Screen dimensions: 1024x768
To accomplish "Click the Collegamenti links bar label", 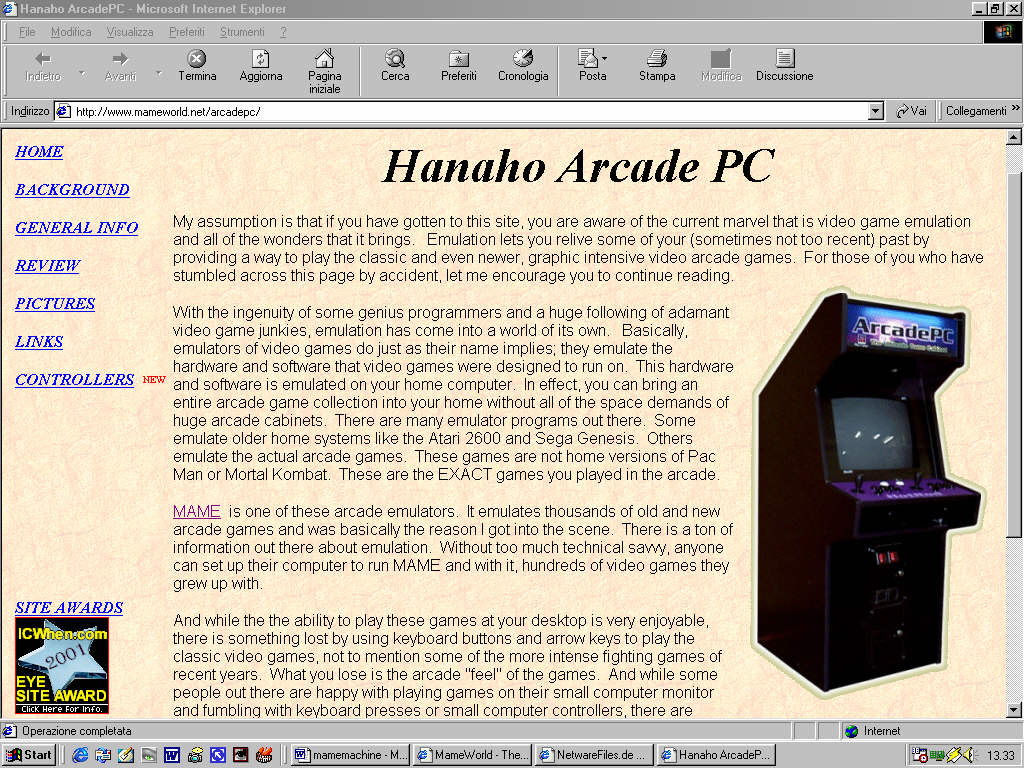I will (x=976, y=111).
